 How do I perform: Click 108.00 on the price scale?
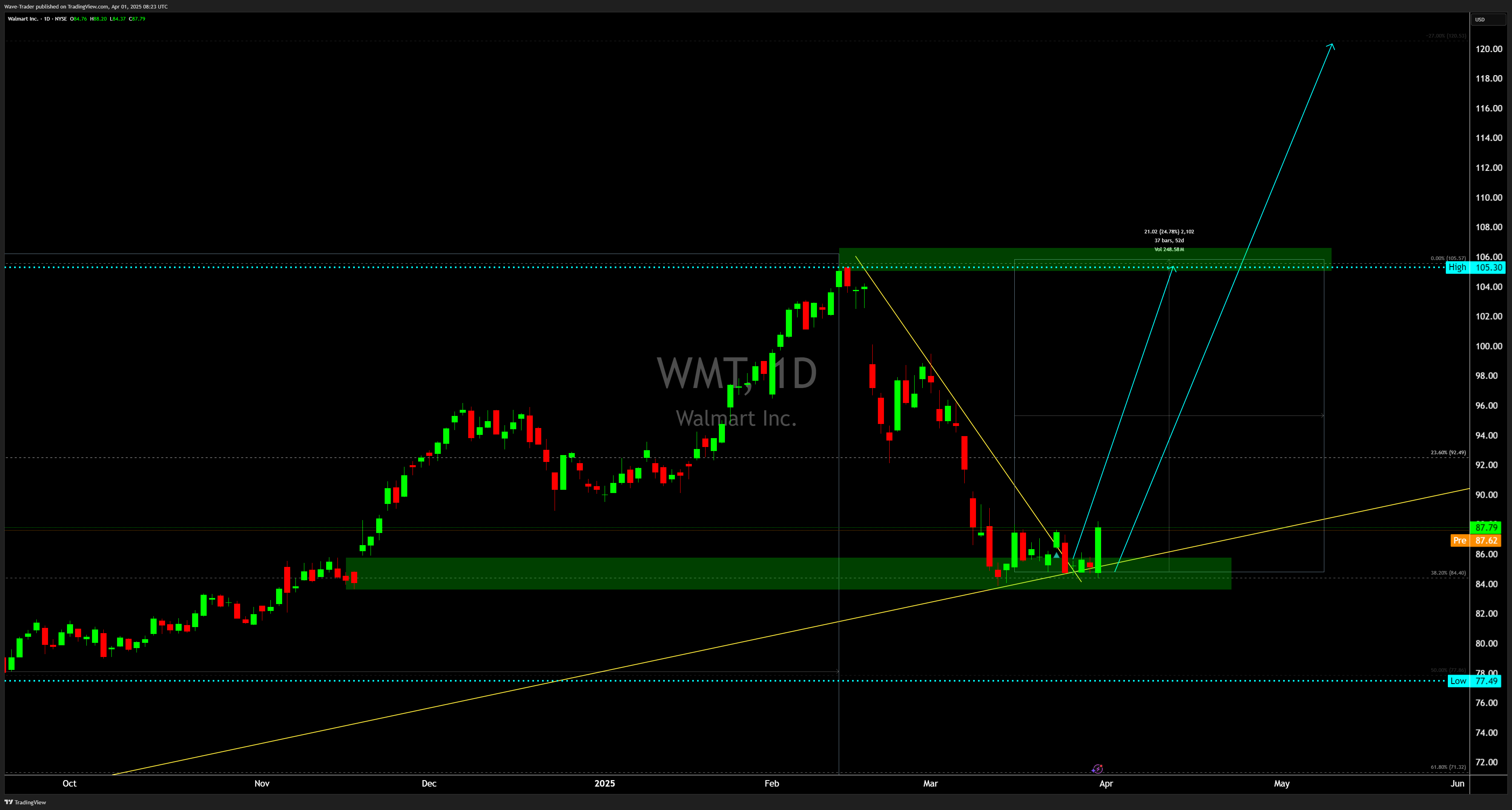tap(1489, 227)
